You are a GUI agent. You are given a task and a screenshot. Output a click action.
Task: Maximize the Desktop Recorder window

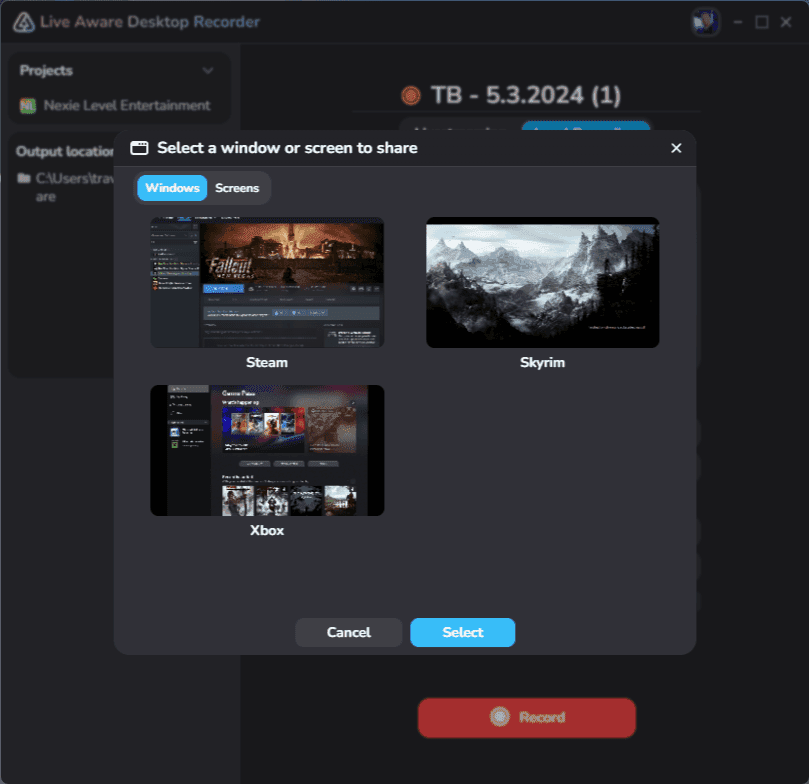tap(762, 22)
